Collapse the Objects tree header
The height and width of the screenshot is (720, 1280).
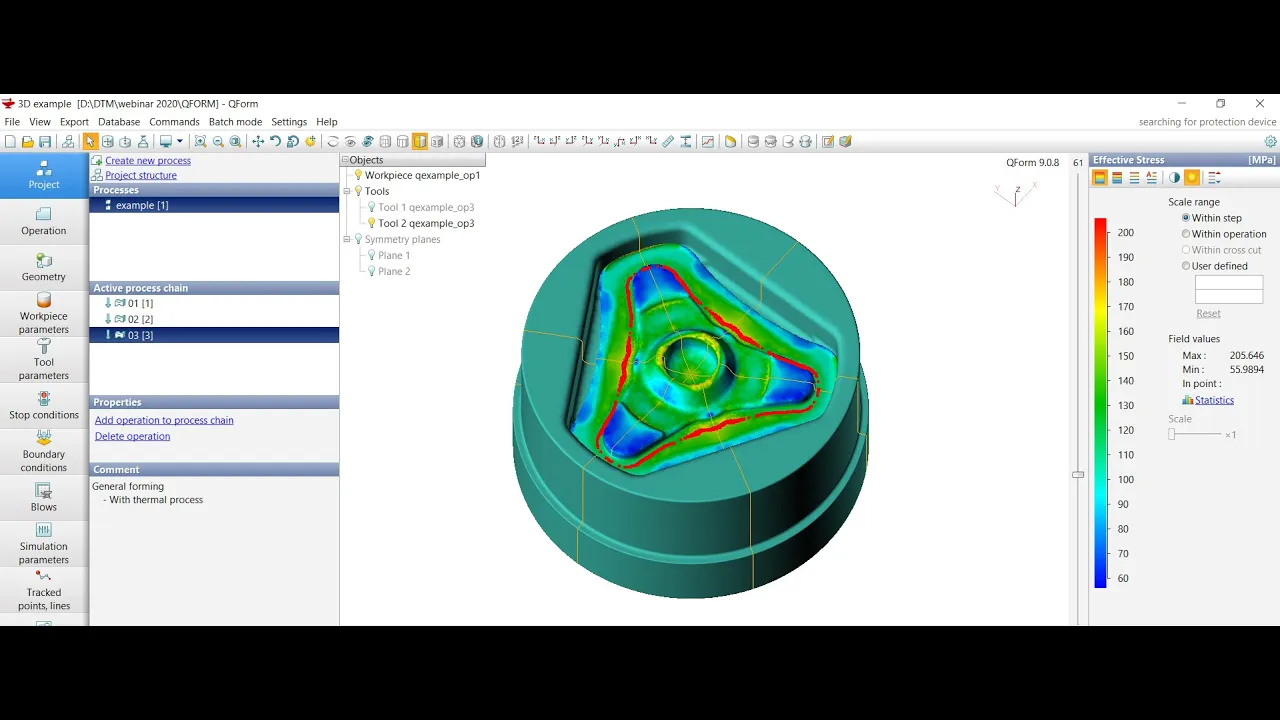point(346,160)
